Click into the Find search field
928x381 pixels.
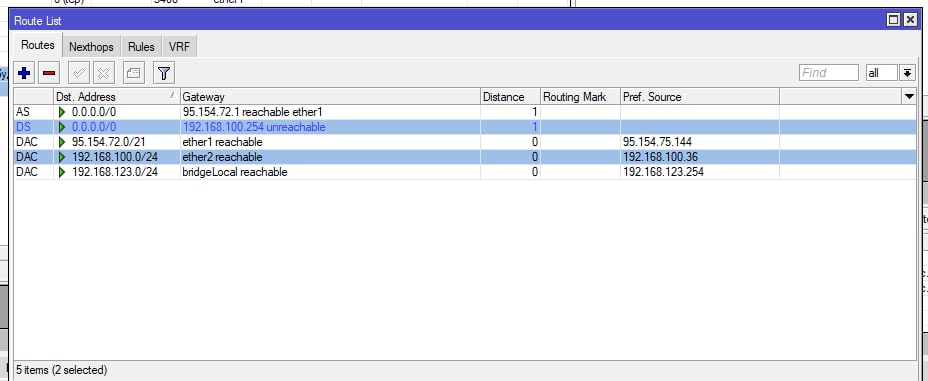coord(829,73)
